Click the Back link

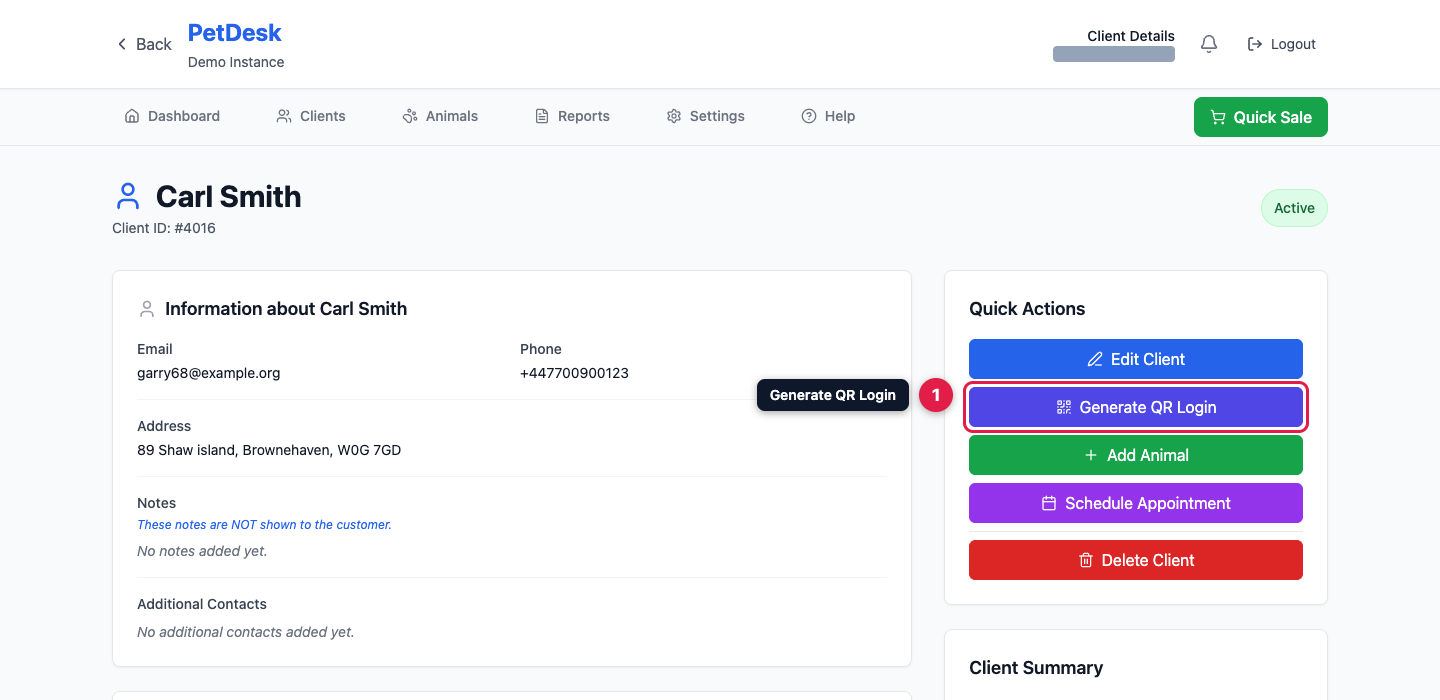pos(144,44)
